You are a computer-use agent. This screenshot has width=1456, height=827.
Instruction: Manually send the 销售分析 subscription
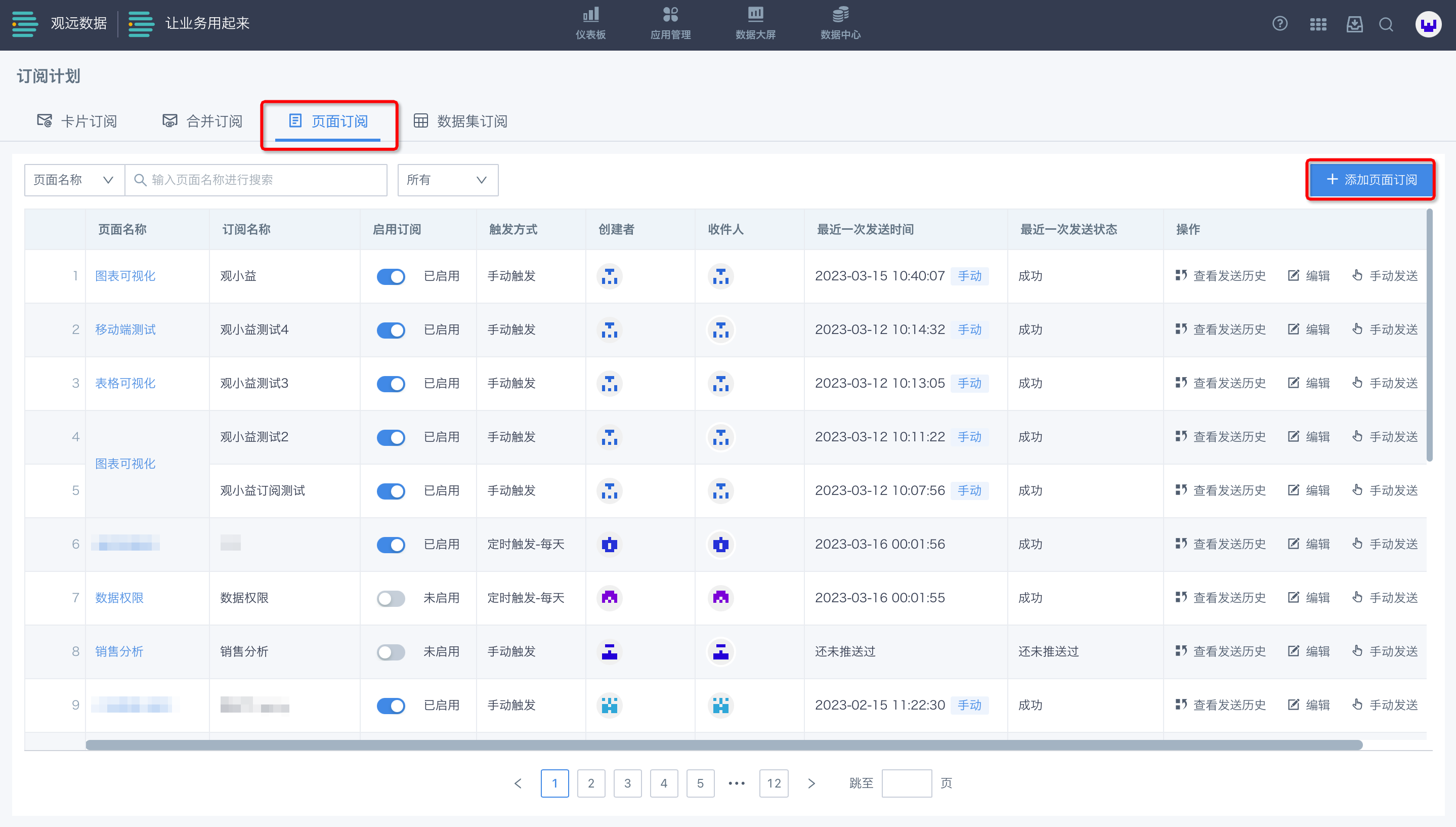[1385, 651]
